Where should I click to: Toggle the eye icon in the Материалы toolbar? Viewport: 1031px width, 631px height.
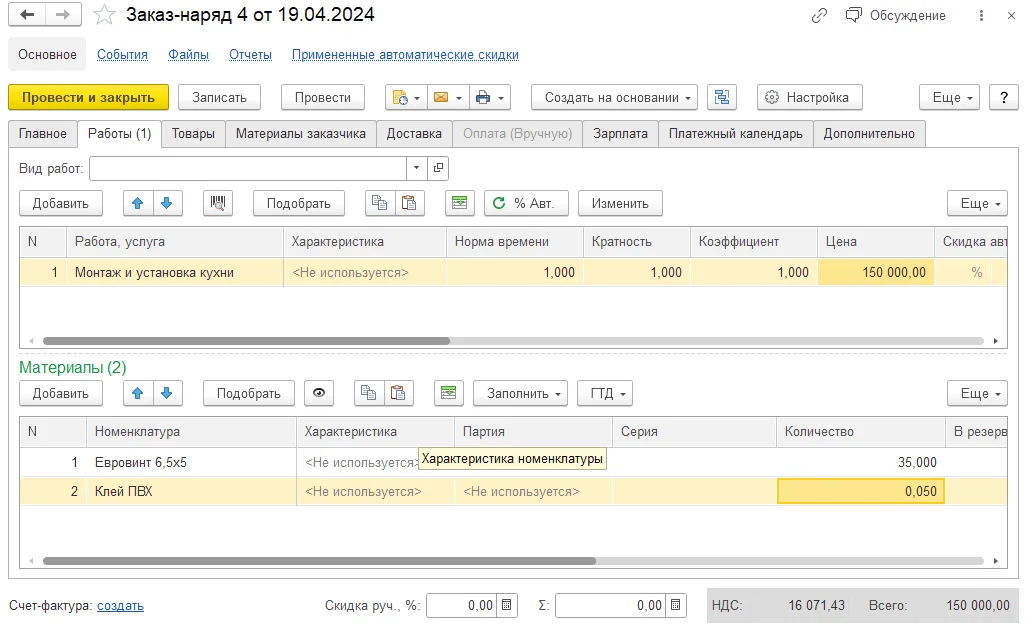(319, 393)
